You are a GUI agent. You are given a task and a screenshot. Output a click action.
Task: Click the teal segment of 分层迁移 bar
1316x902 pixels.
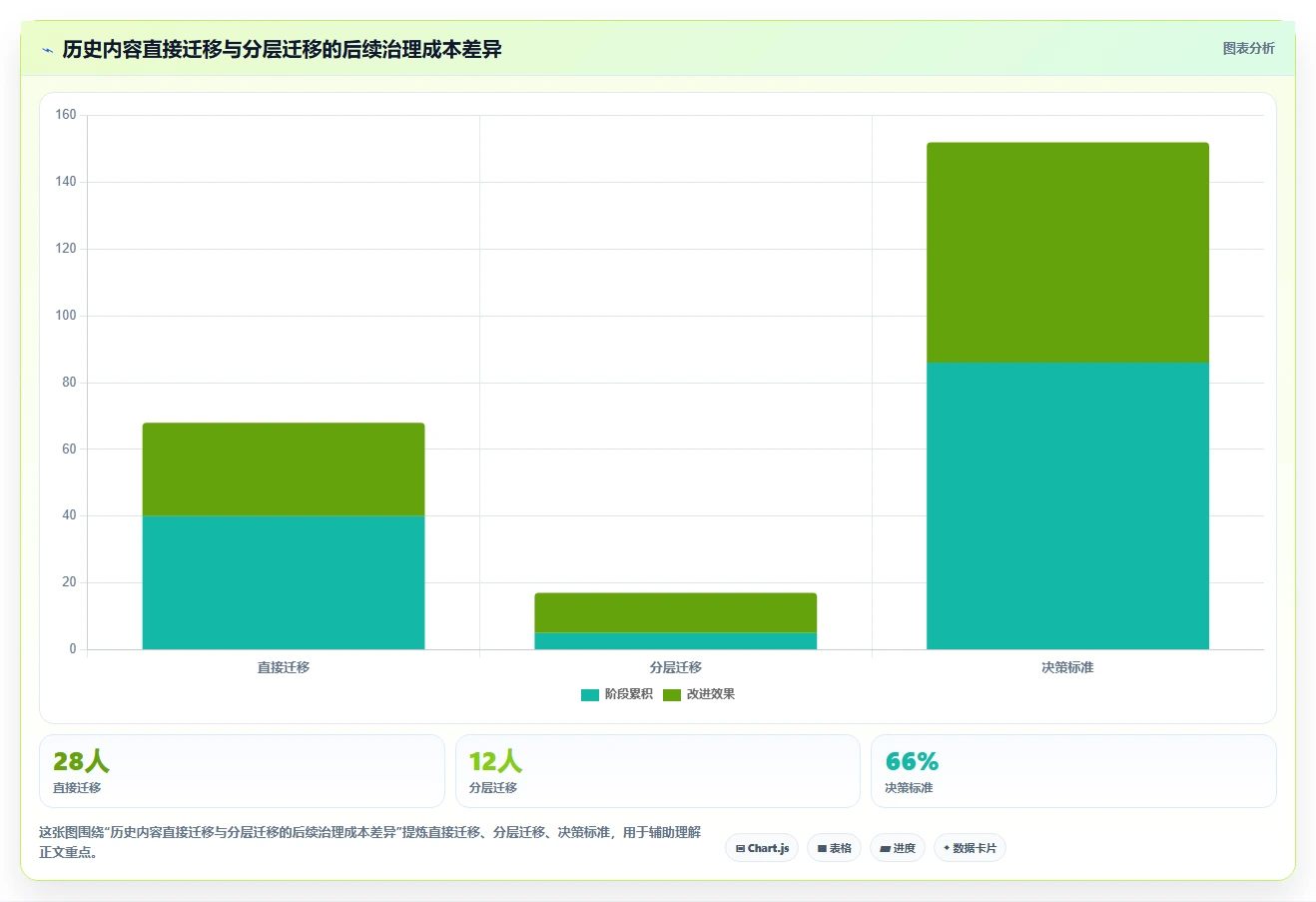tap(676, 641)
